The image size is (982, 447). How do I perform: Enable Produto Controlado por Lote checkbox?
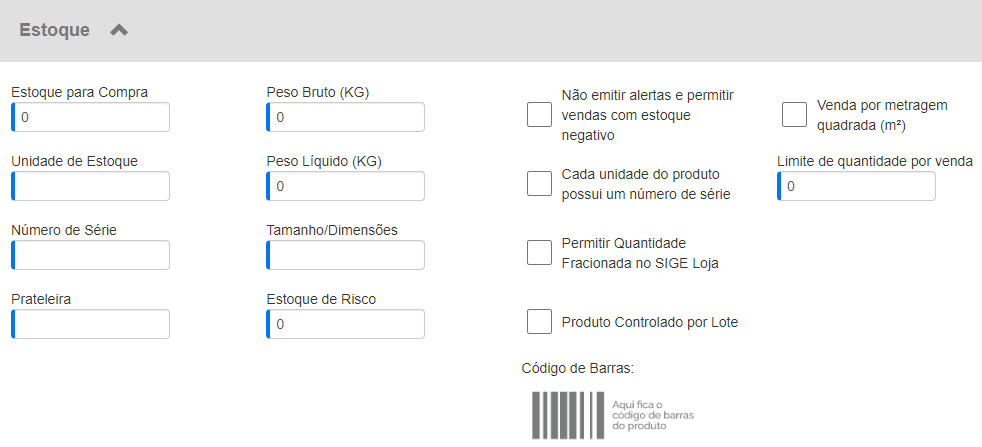539,322
